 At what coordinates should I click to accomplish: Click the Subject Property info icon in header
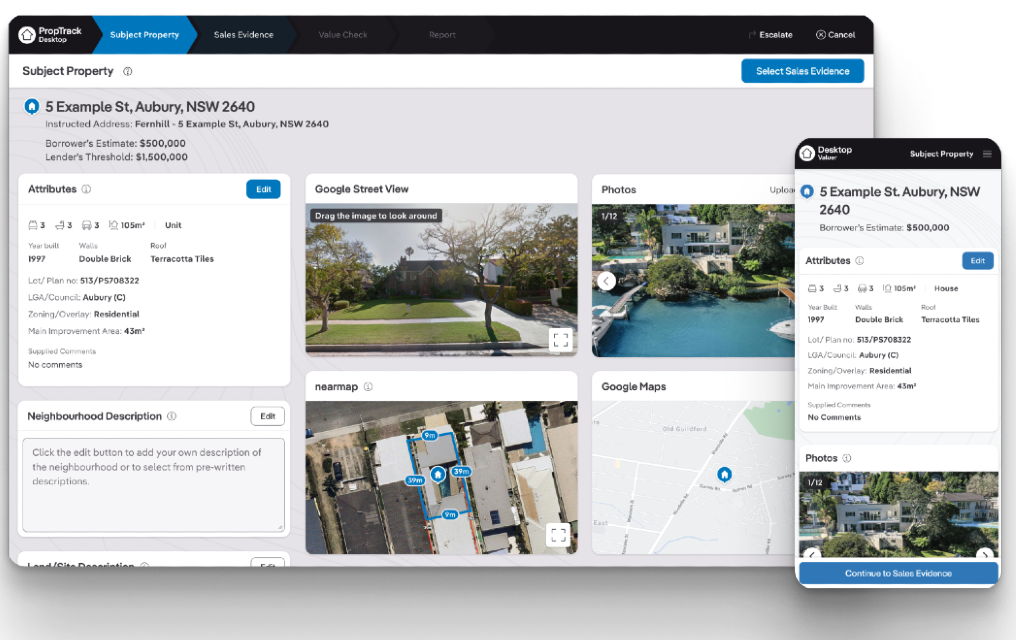(x=127, y=71)
